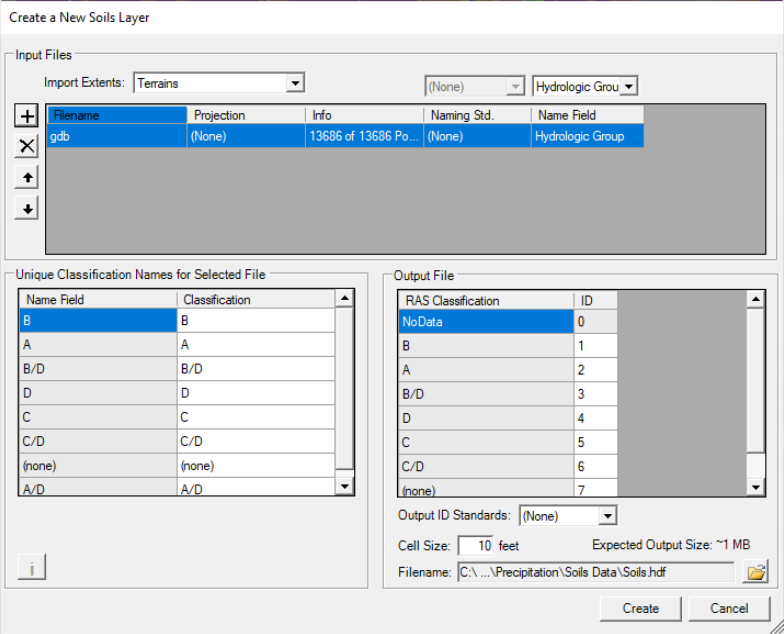Screen dimensions: 784x634
Task: Move selected file up with arrow icon
Action: 28,178
